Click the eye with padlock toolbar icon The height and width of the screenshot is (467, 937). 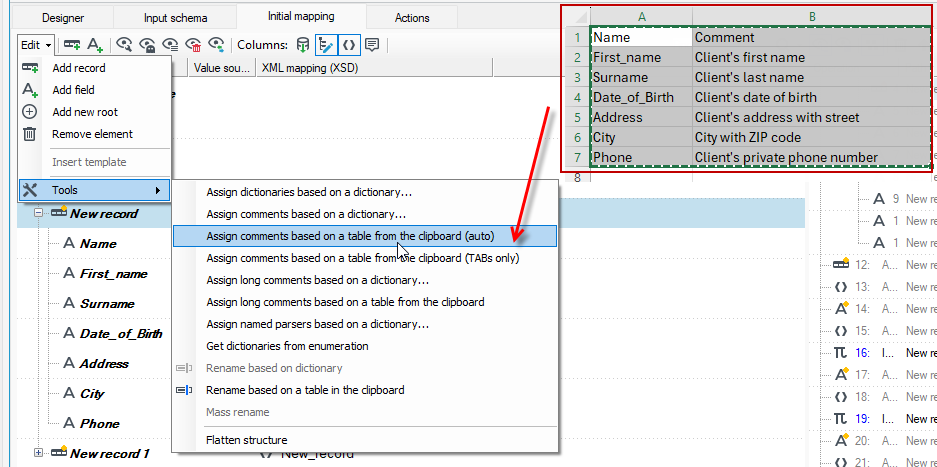[147, 44]
